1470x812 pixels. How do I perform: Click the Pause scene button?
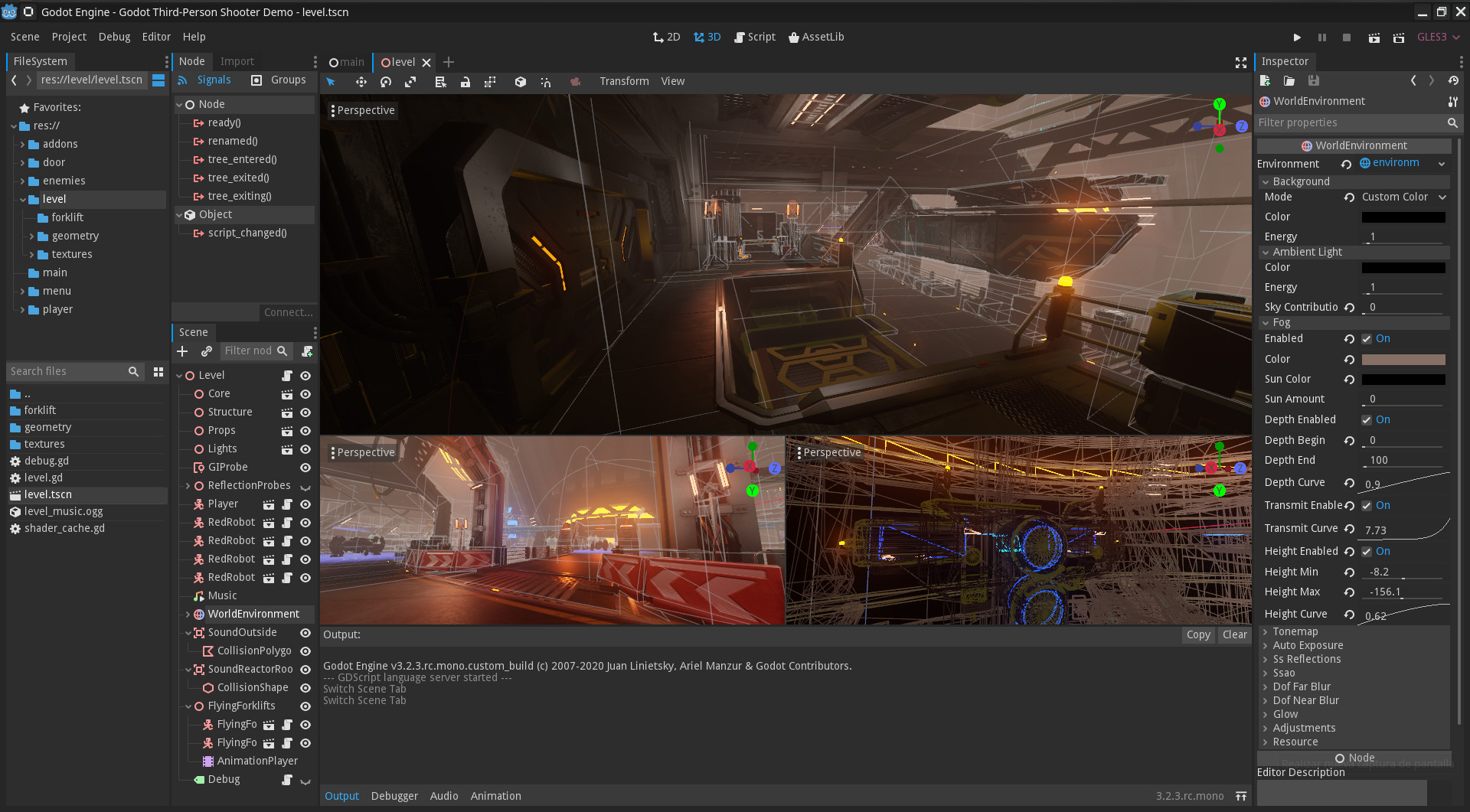1321,37
